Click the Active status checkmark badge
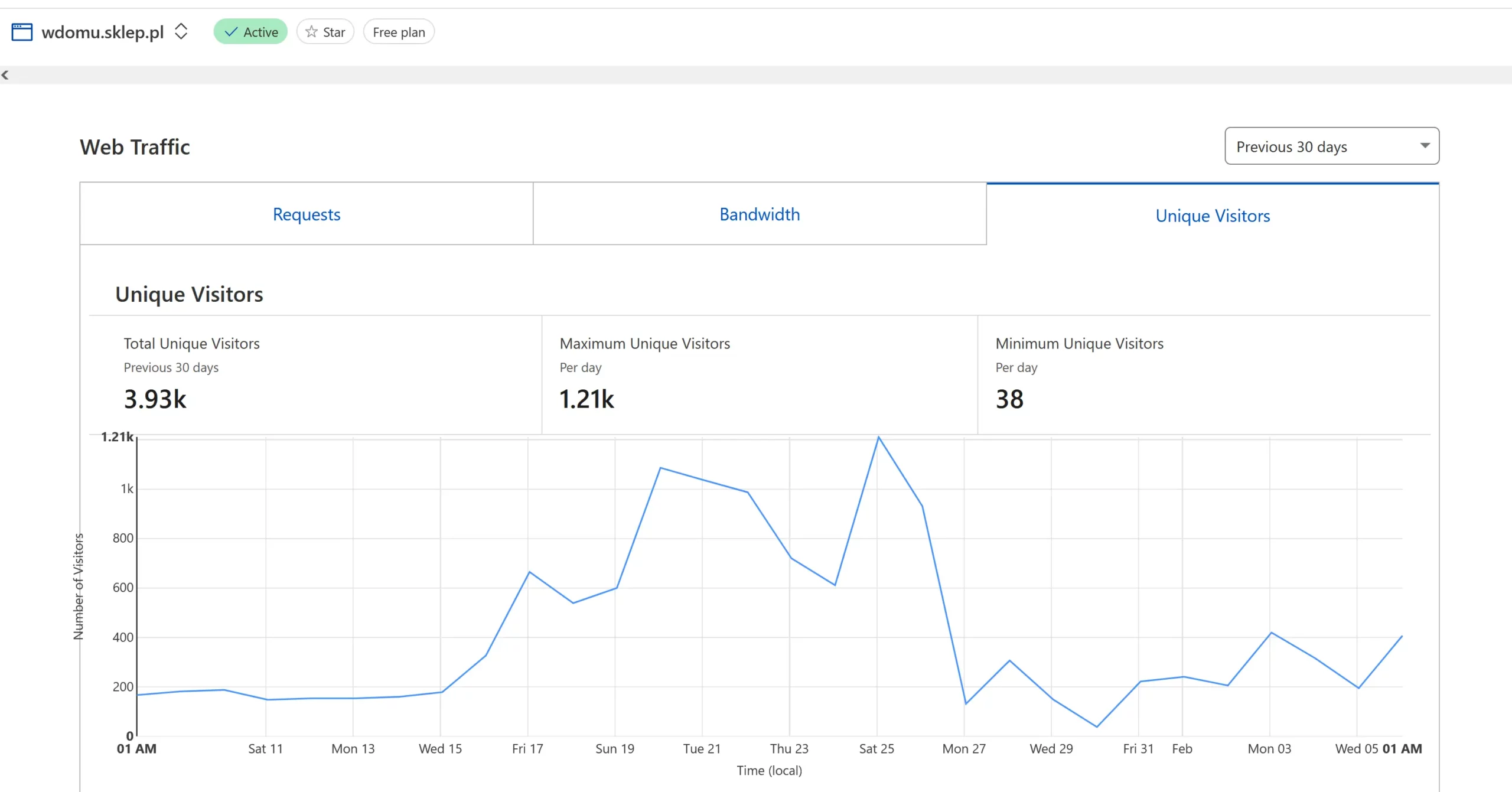 pyautogui.click(x=250, y=32)
